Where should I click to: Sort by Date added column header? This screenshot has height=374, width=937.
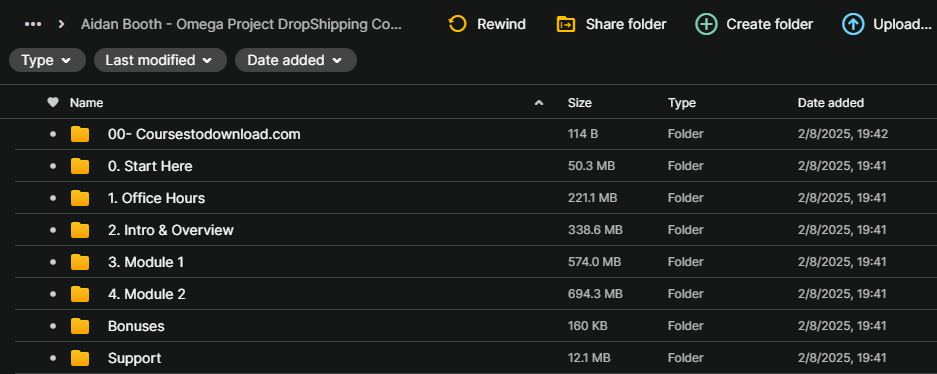click(831, 103)
